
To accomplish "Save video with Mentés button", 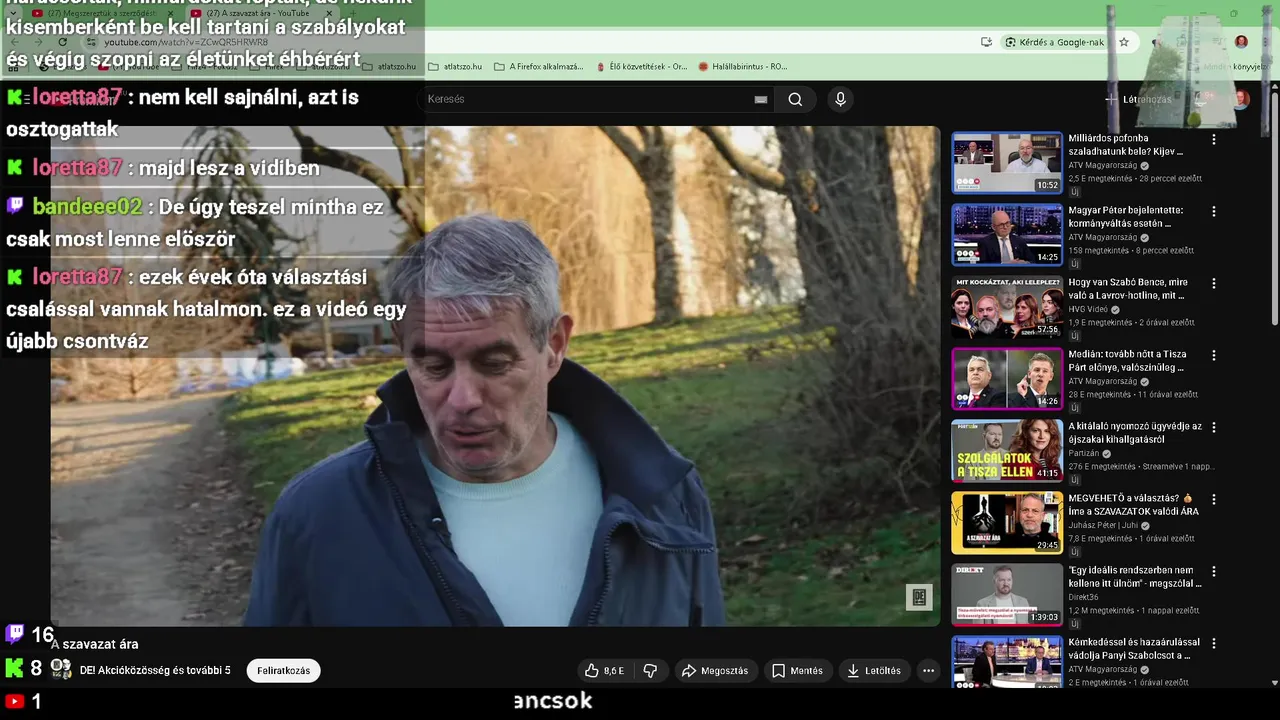I will coord(796,671).
